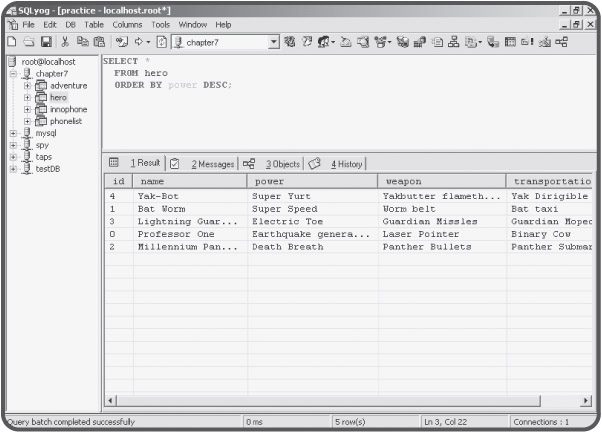Collapse the chapter7 database node
The width and height of the screenshot is (602, 432).
pos(13,74)
